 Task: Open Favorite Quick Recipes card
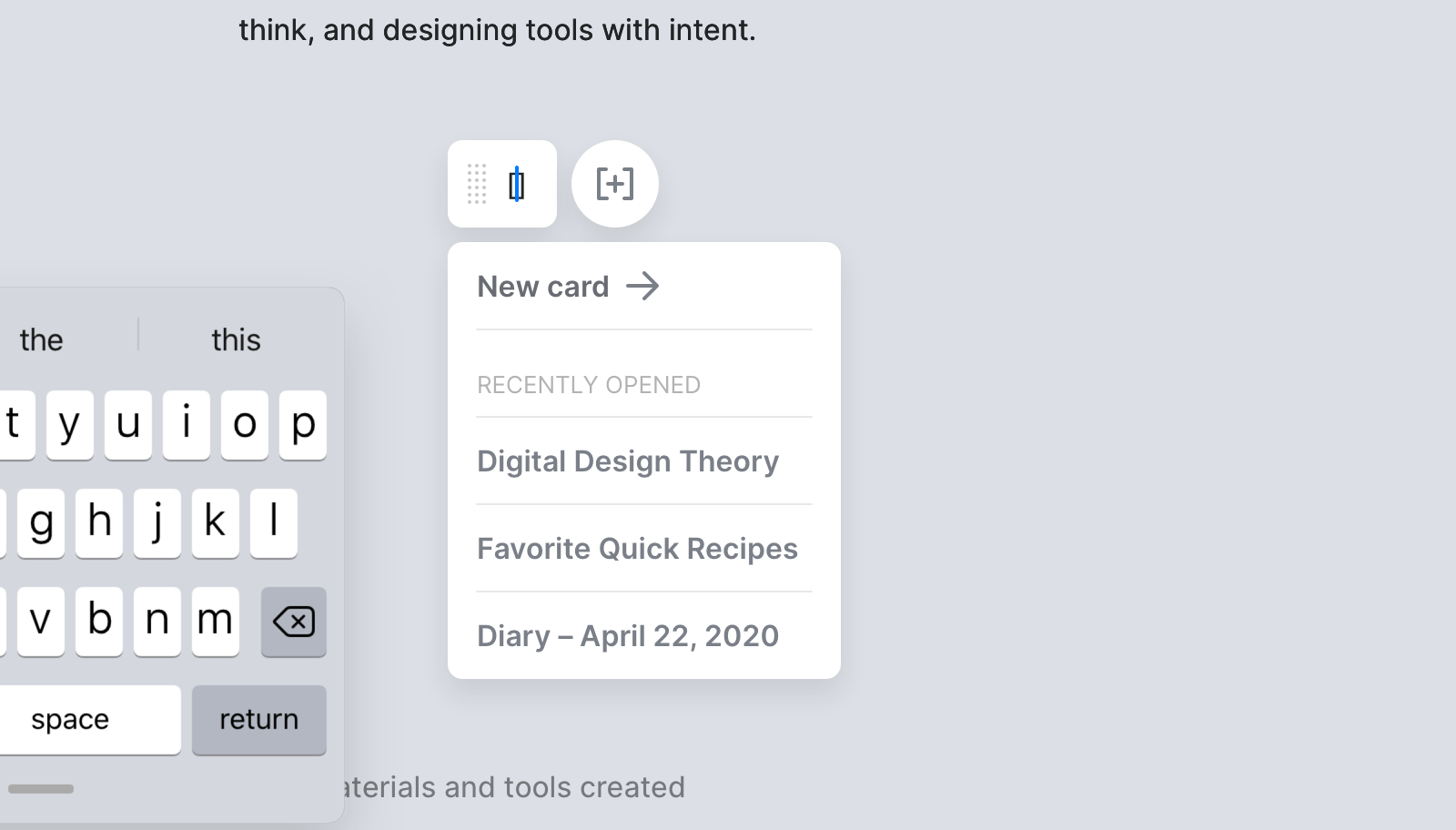tap(637, 549)
